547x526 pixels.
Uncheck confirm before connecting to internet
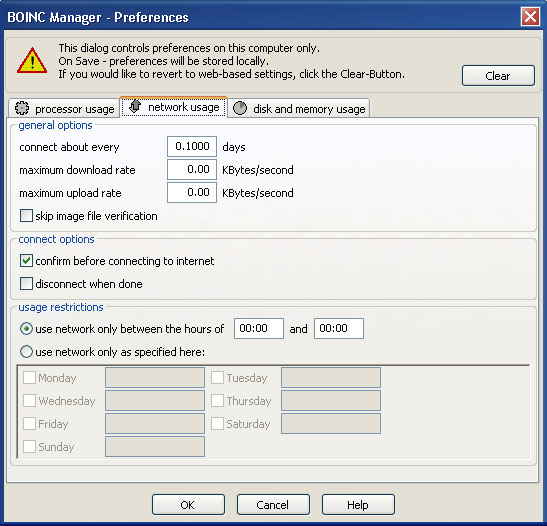tap(27, 261)
